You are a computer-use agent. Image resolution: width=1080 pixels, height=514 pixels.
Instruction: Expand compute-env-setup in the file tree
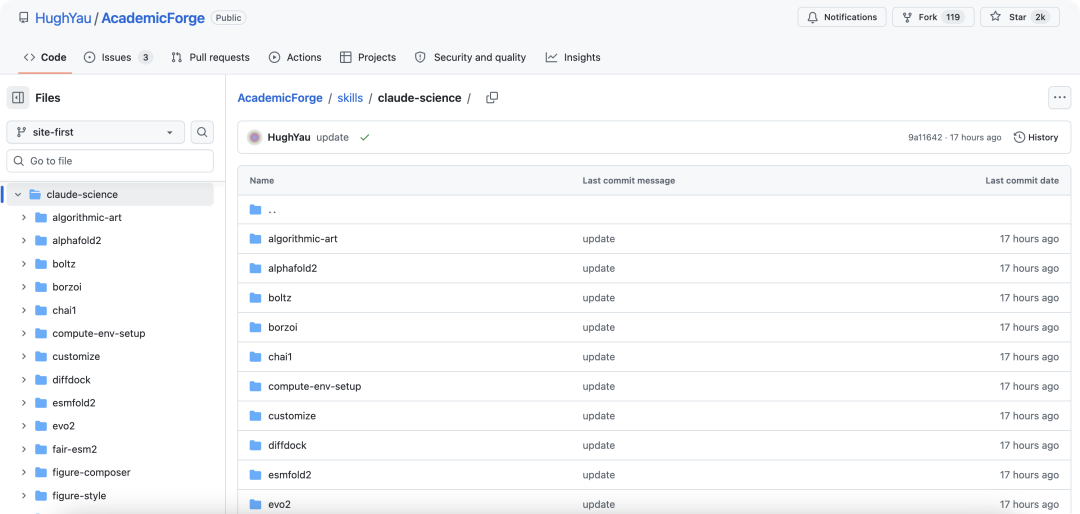pyautogui.click(x=23, y=333)
